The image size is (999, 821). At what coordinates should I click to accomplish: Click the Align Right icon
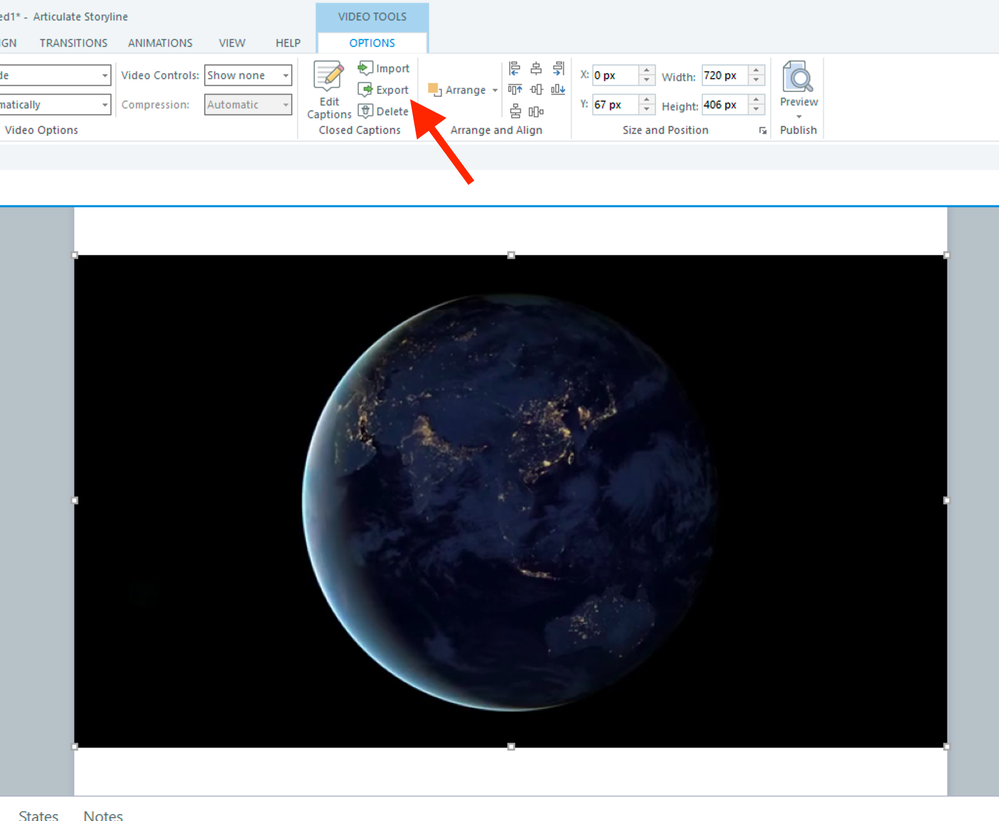pos(558,68)
